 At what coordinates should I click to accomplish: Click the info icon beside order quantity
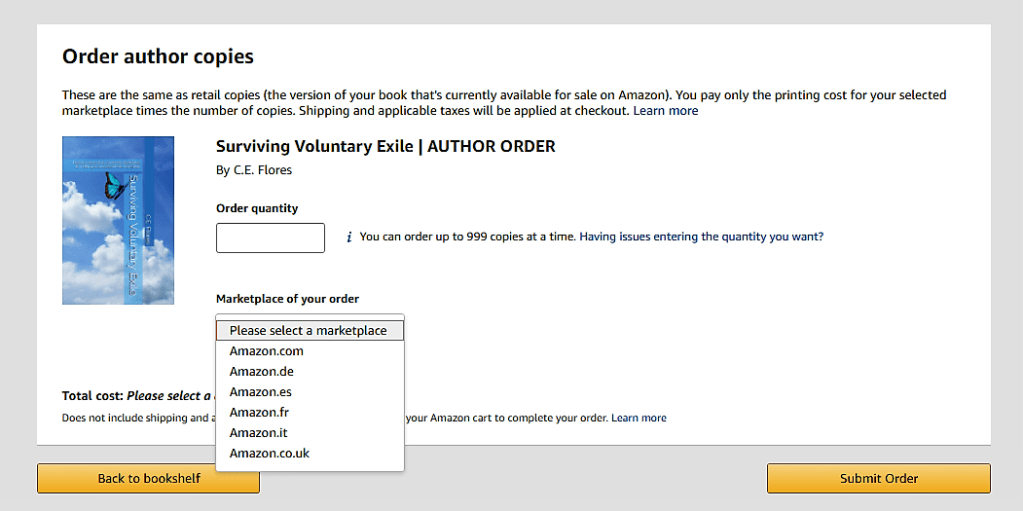tap(349, 237)
